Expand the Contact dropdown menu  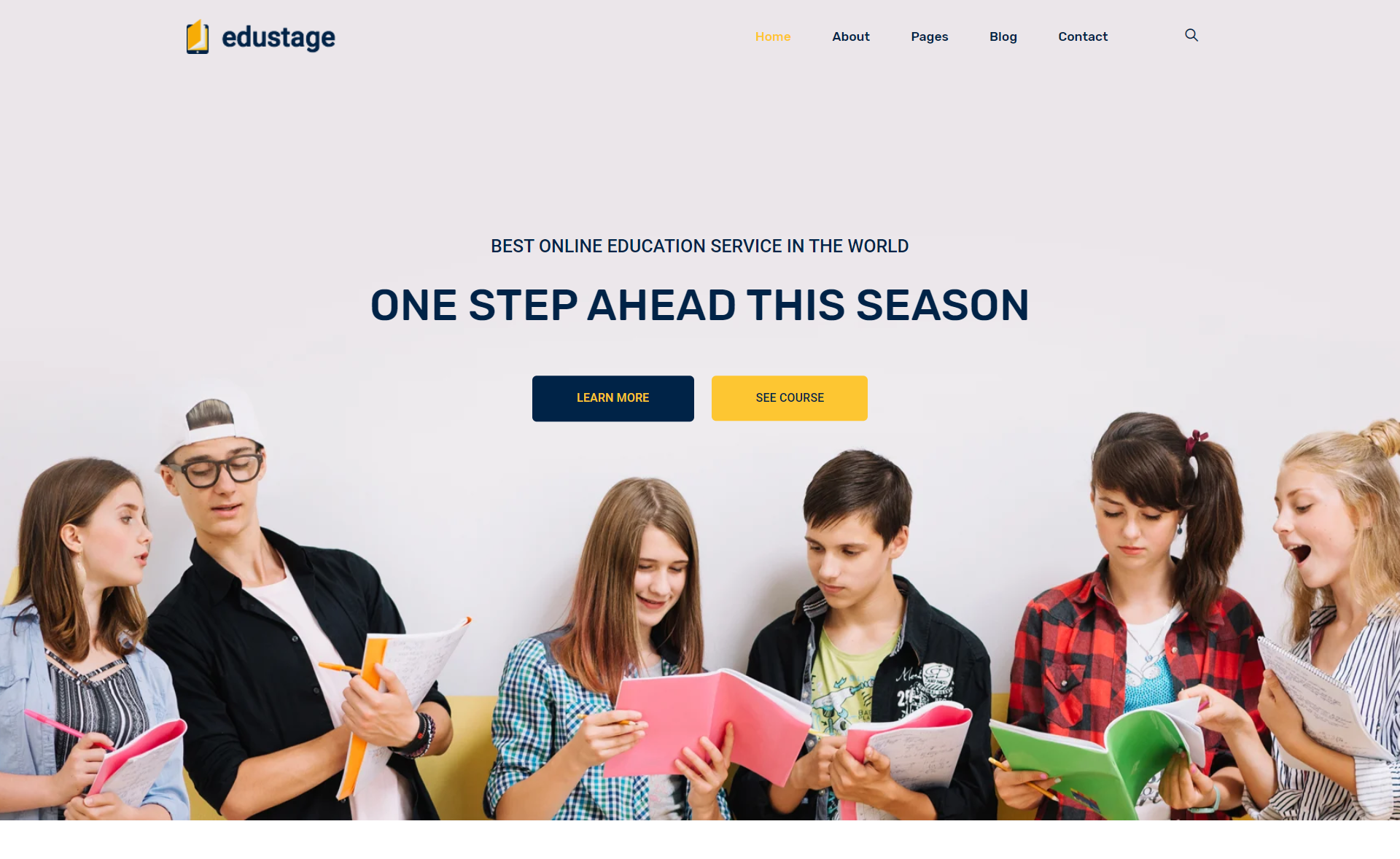pos(1083,36)
